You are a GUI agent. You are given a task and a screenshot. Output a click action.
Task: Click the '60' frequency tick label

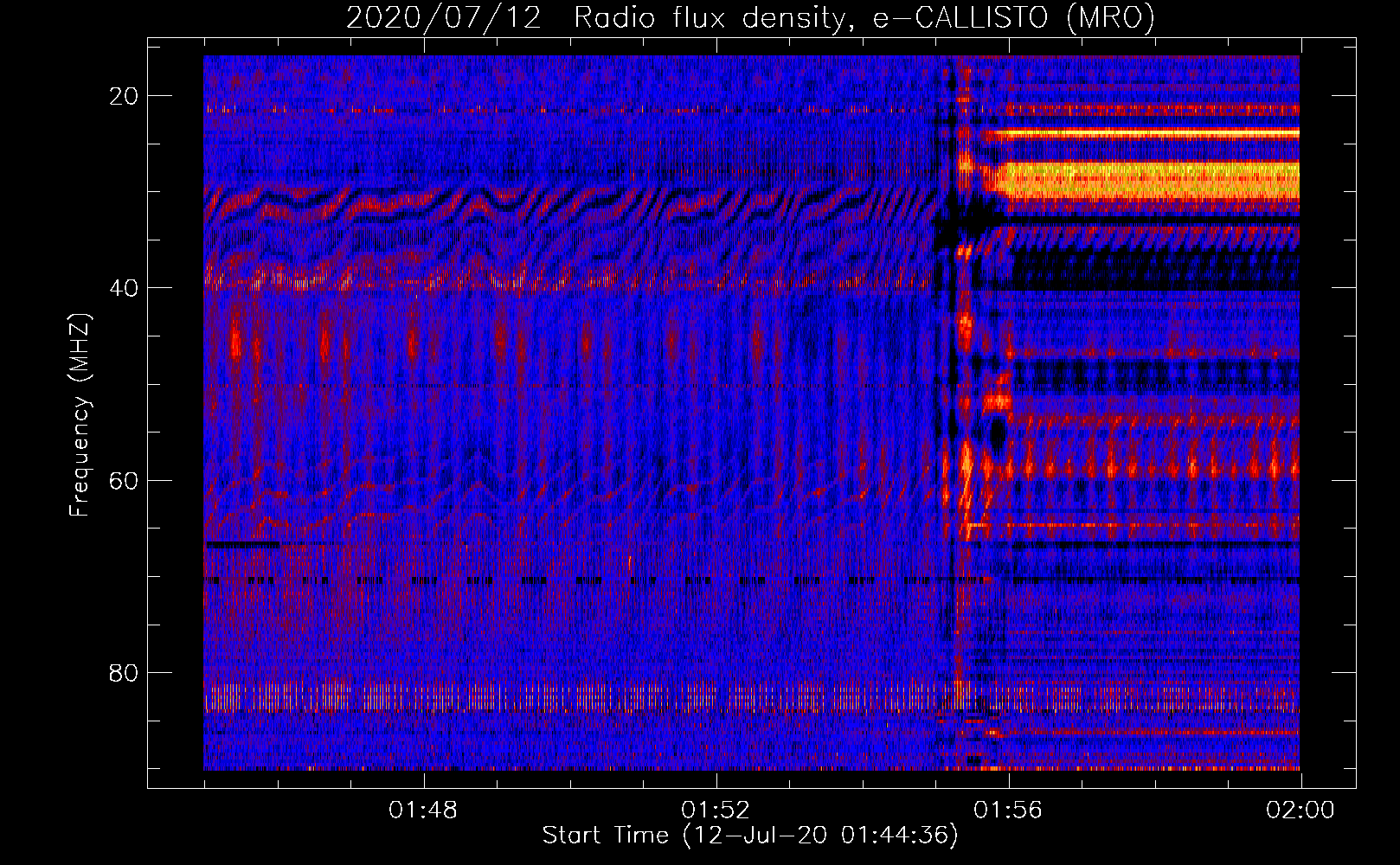[x=125, y=480]
